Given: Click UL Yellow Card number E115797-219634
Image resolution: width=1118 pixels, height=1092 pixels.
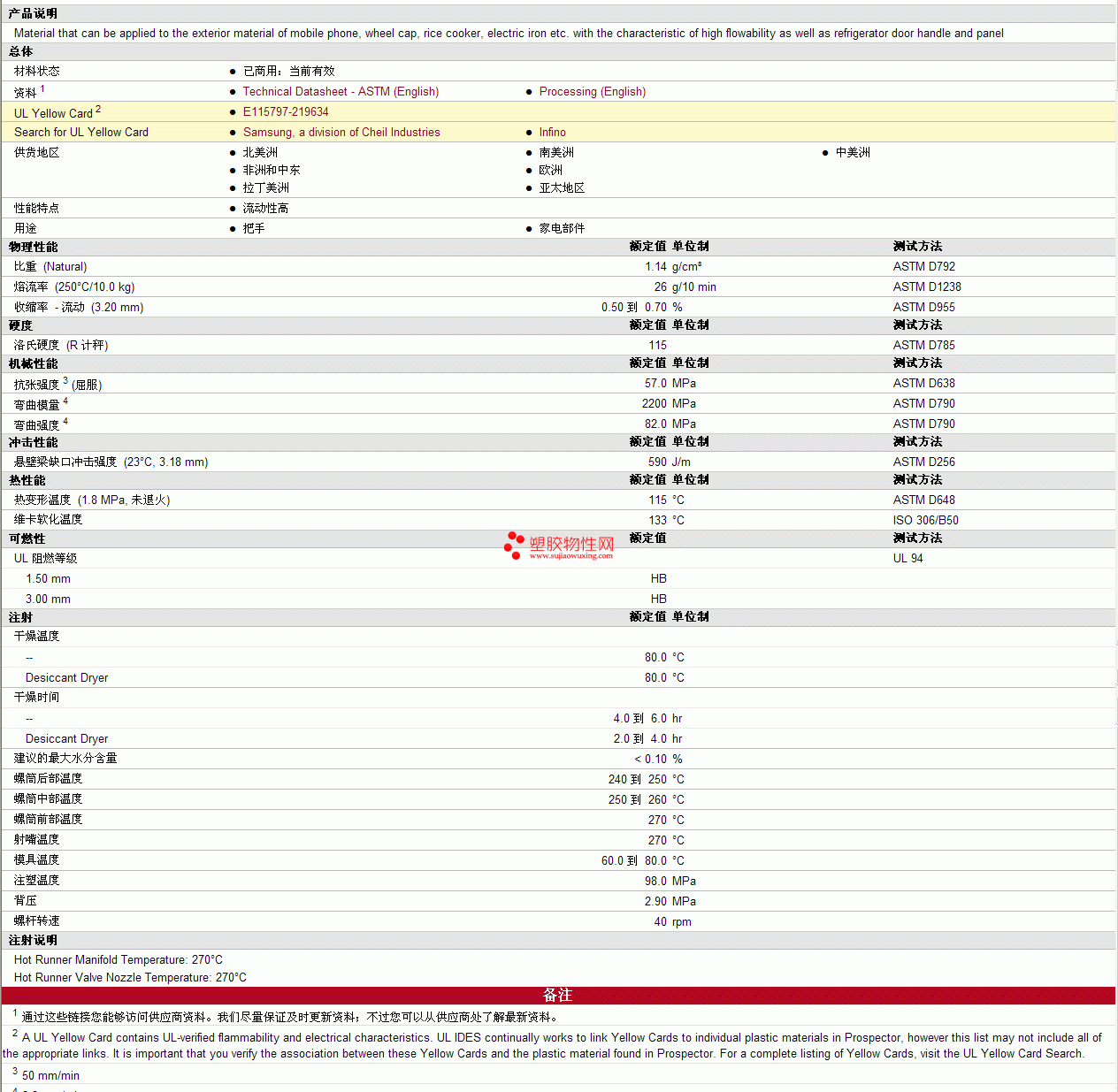Looking at the screenshot, I should click(x=286, y=112).
